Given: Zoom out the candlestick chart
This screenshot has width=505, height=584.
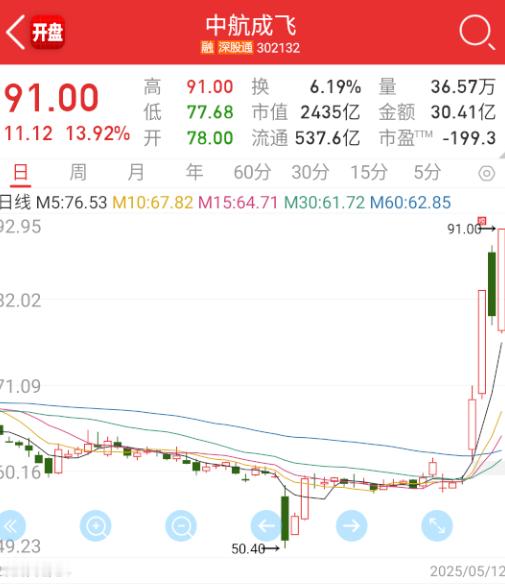Looking at the screenshot, I should (181, 526).
